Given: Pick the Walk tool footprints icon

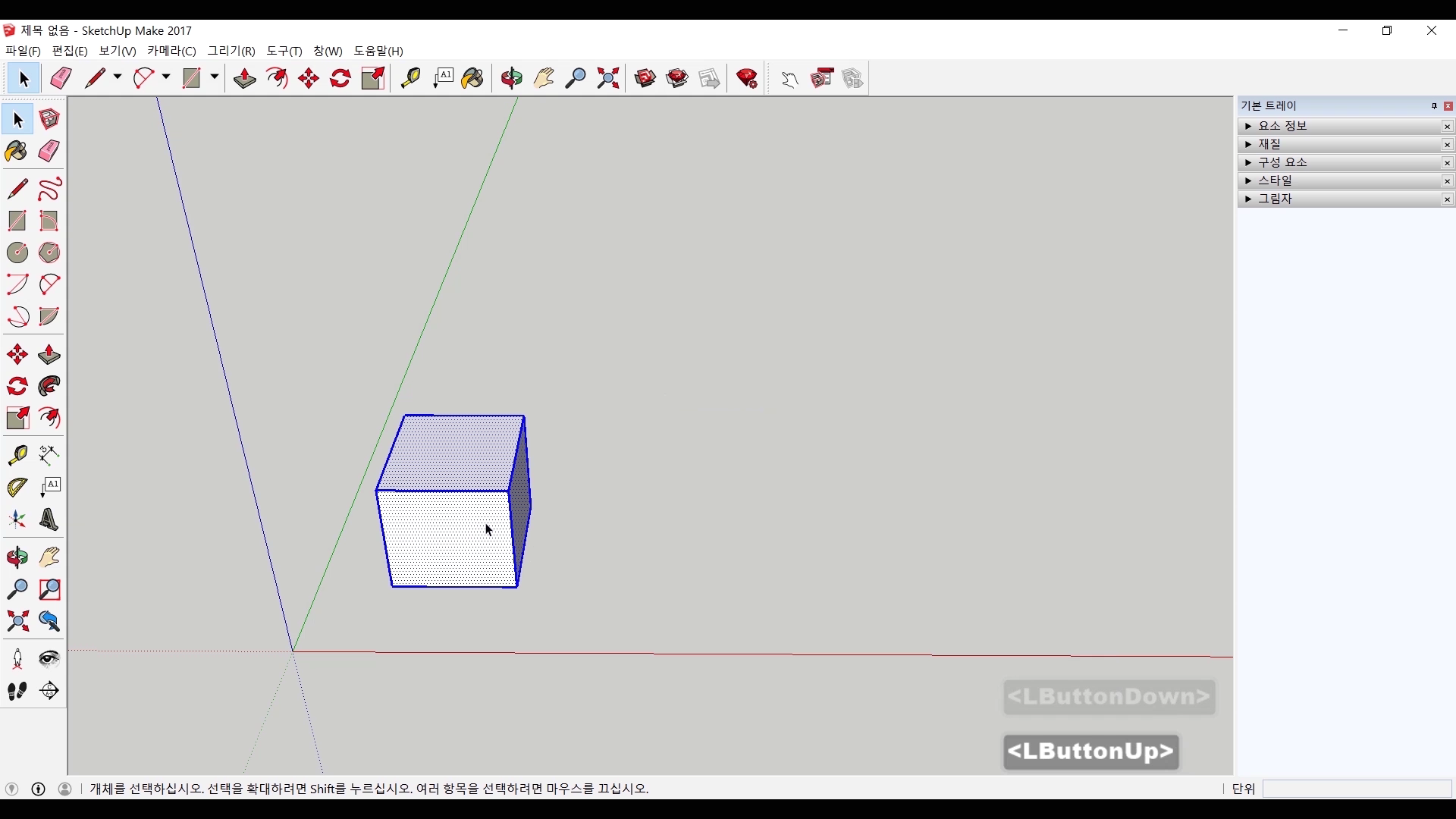Looking at the screenshot, I should pyautogui.click(x=17, y=691).
